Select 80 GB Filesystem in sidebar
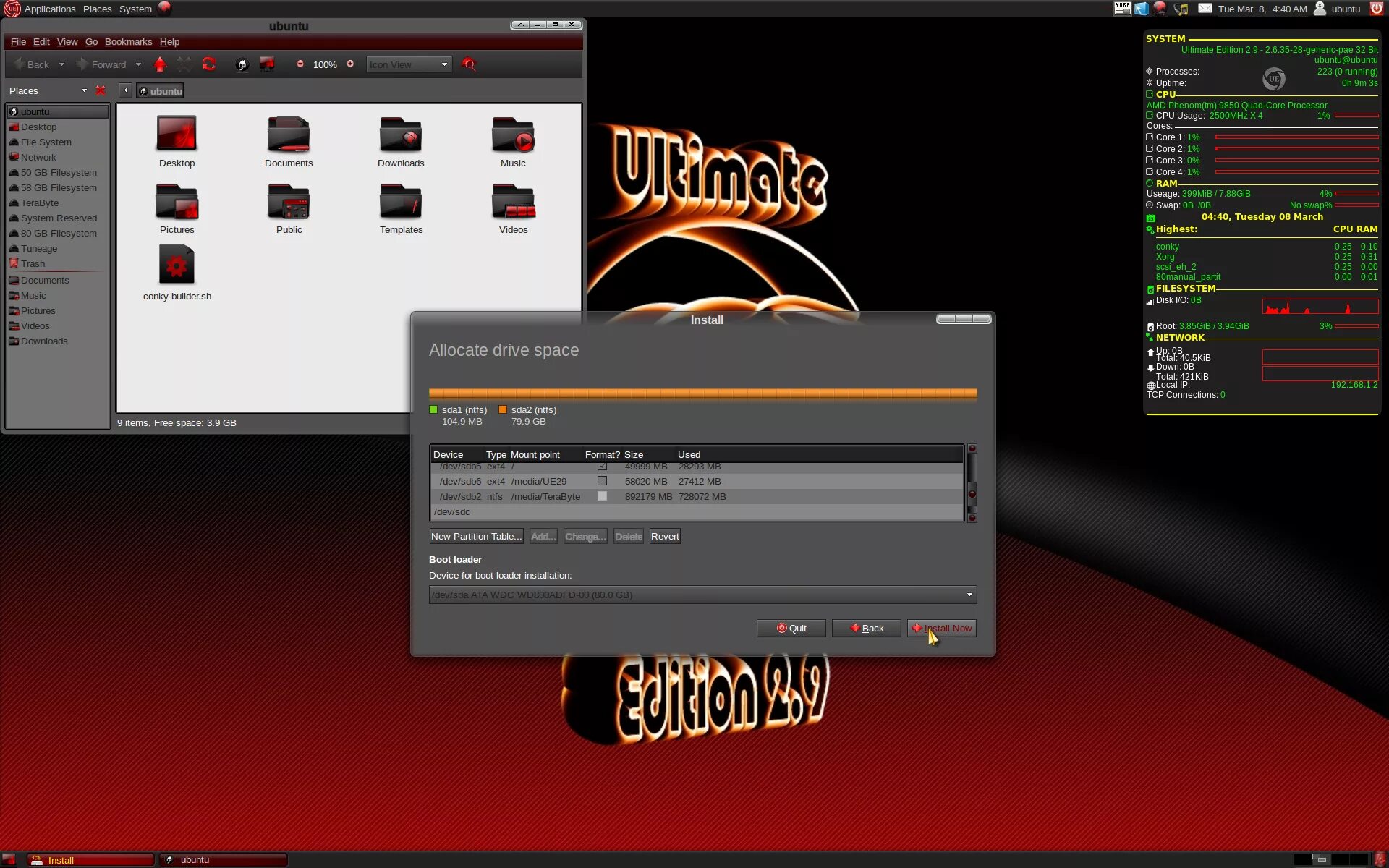Screen dimensions: 1389x868 coord(59,233)
